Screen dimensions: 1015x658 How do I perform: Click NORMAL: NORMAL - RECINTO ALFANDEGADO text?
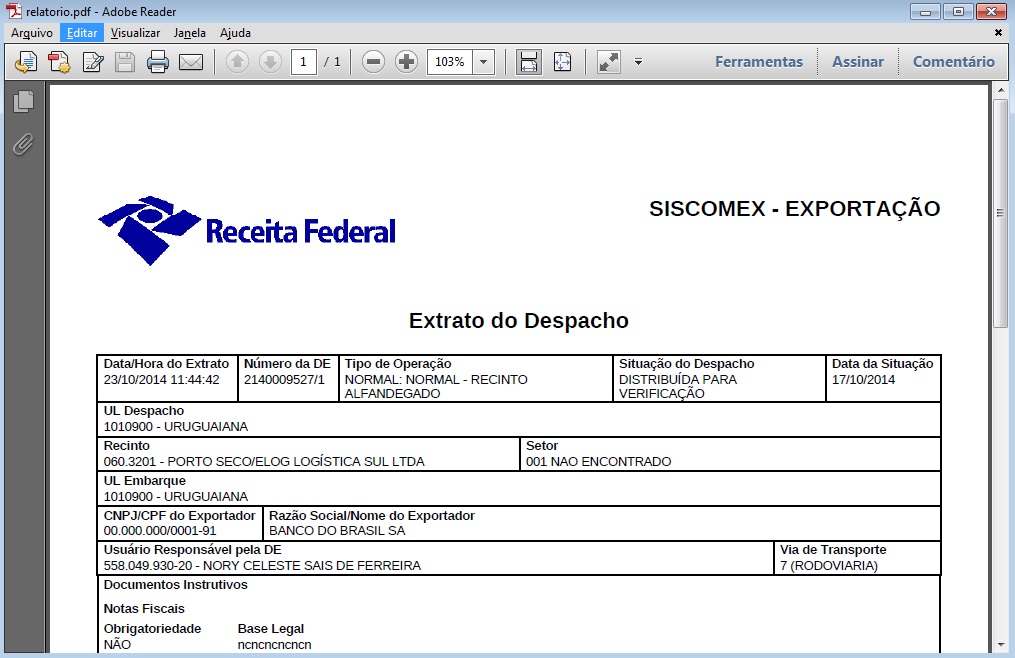(x=436, y=387)
